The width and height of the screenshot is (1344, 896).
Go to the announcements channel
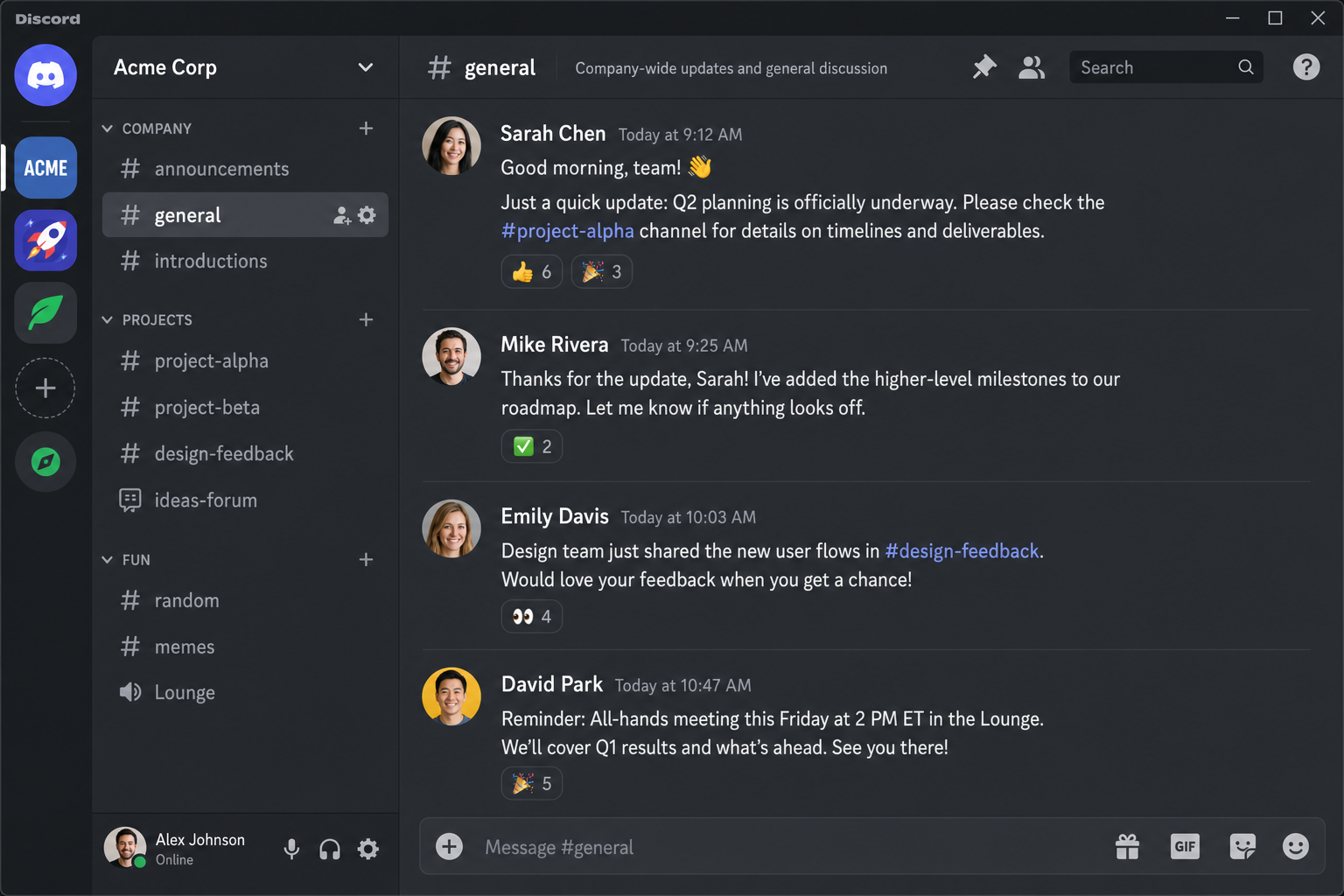245,169
